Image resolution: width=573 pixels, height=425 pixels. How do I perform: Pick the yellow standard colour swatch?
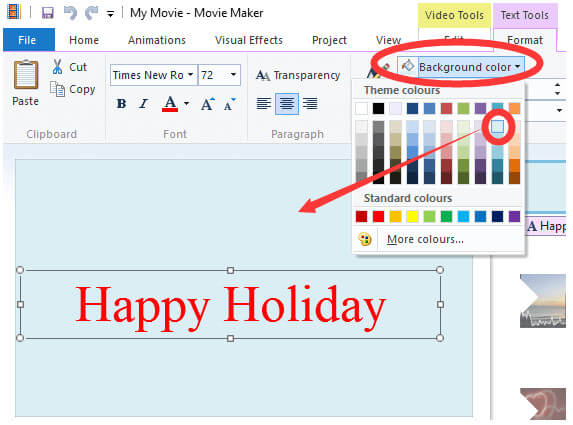coord(412,217)
